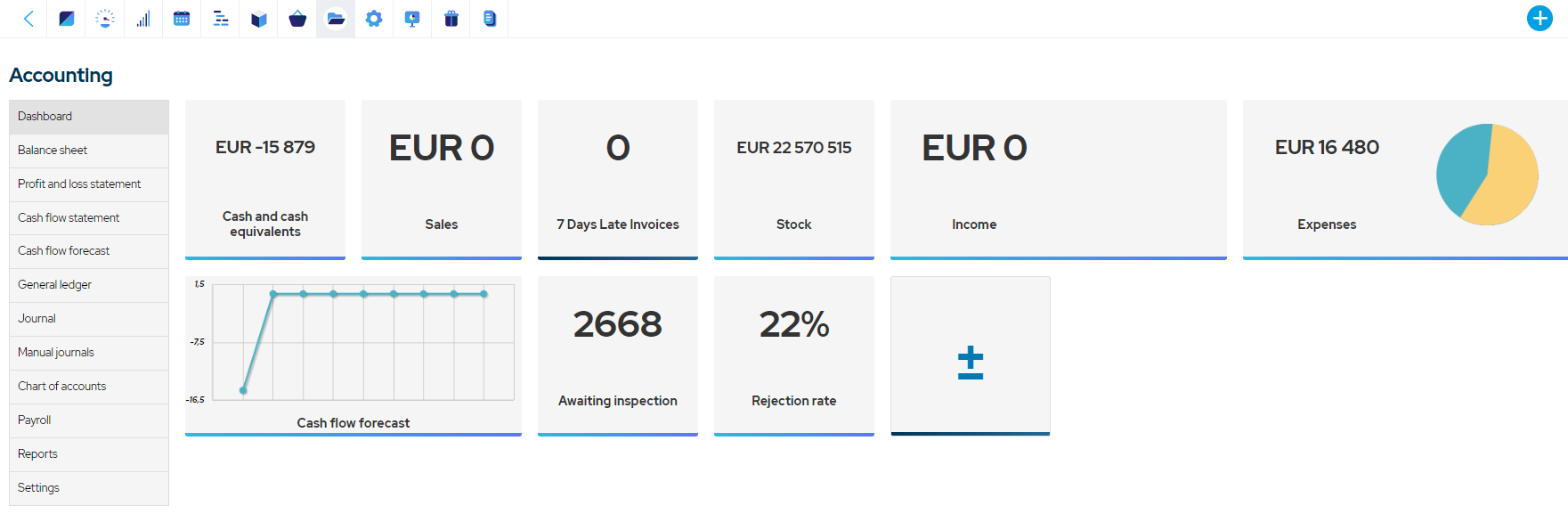
Task: Click the shopping basket icon
Action: pos(297,18)
